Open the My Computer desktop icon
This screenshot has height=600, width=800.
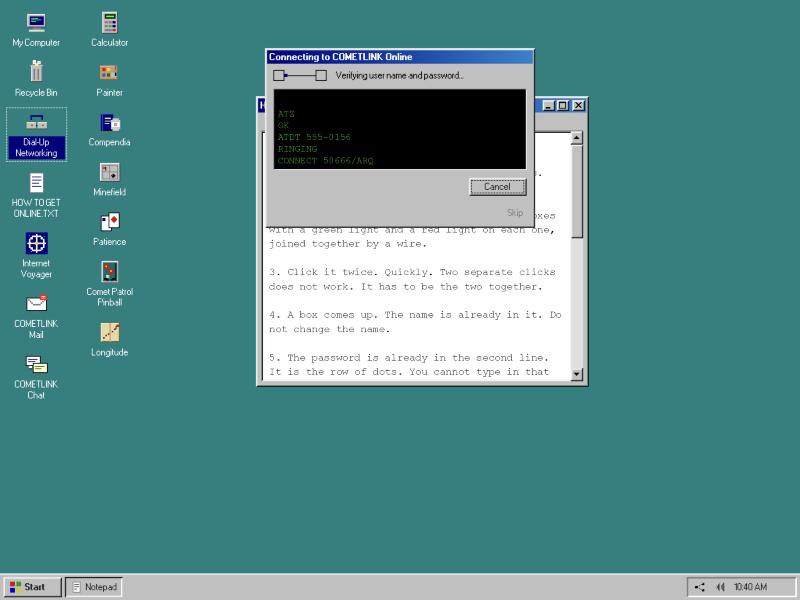(36, 30)
